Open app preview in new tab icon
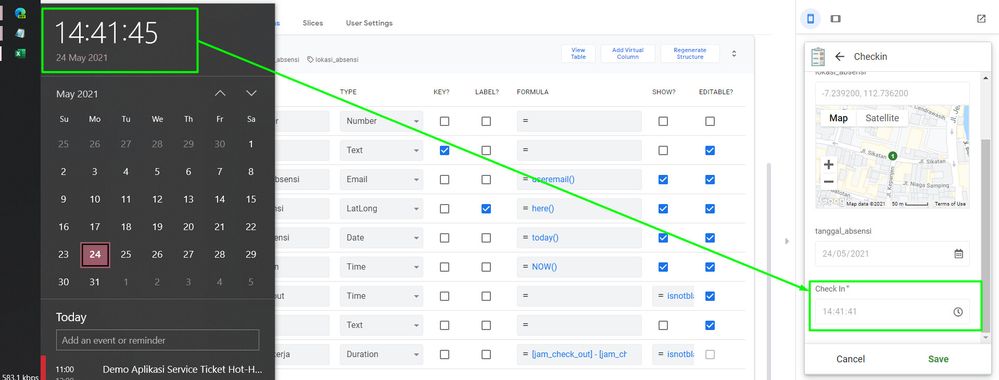999x380 pixels. (x=981, y=19)
